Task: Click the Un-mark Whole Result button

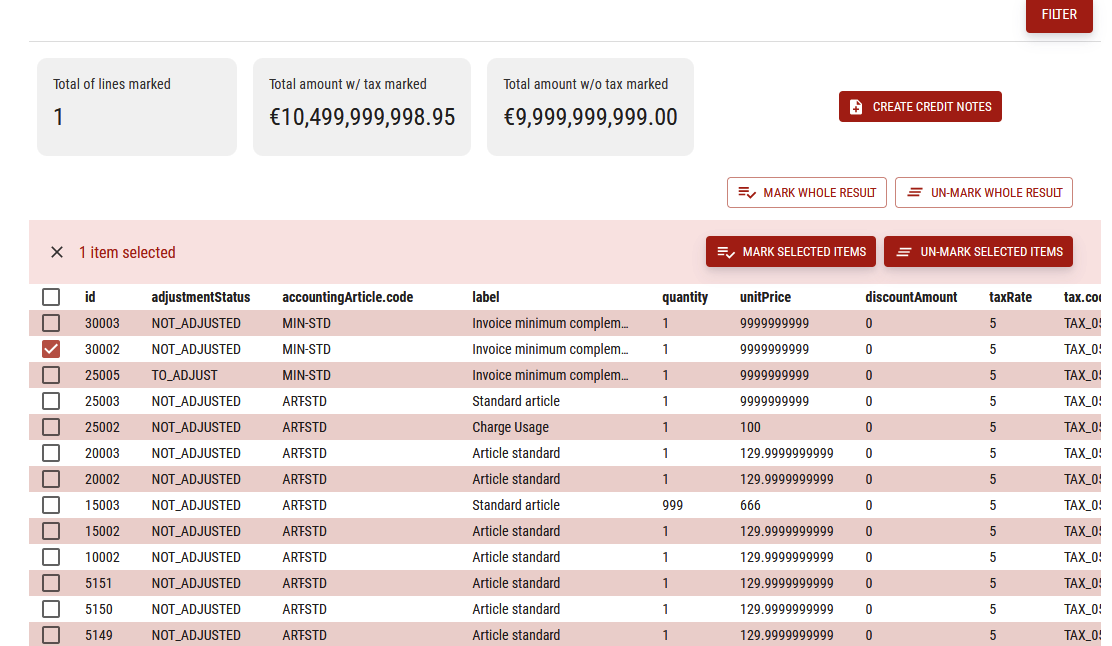Action: tap(983, 193)
